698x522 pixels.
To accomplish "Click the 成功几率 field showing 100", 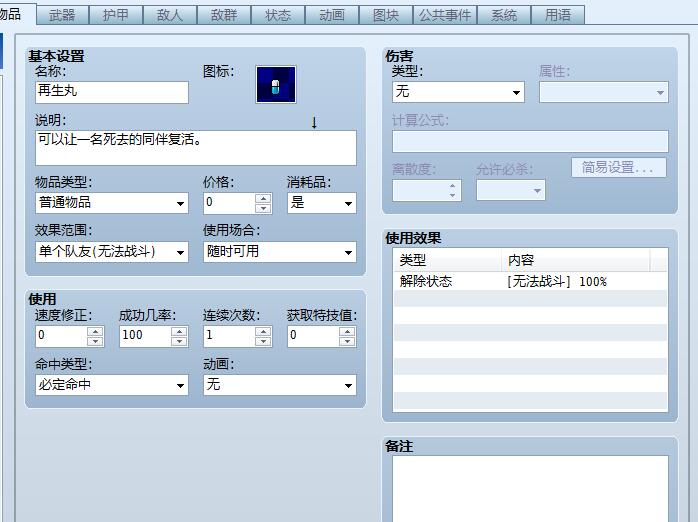I will pos(145,336).
